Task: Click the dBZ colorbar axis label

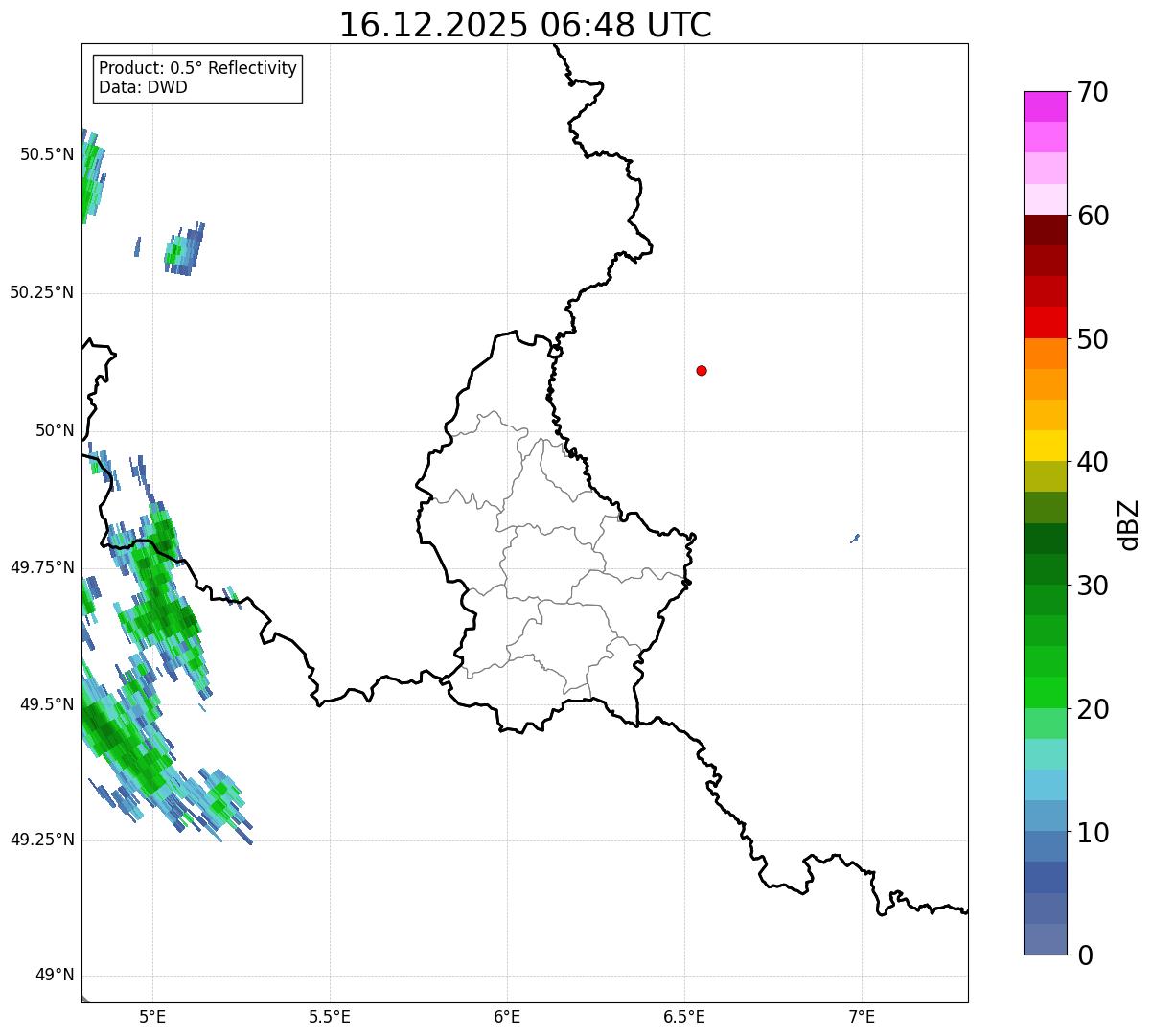Action: click(1130, 524)
